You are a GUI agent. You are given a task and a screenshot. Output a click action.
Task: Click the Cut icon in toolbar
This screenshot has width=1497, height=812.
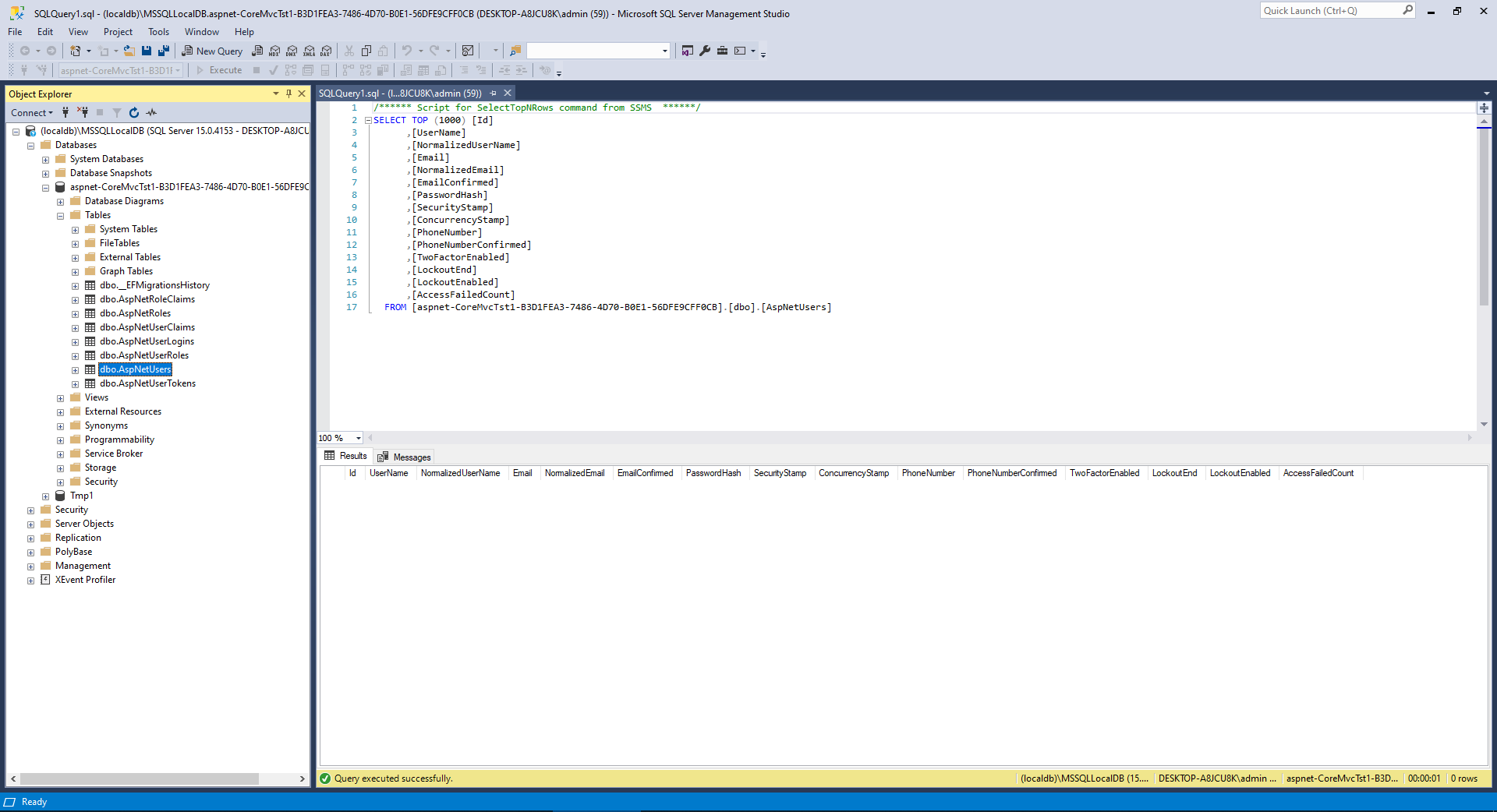pyautogui.click(x=349, y=51)
